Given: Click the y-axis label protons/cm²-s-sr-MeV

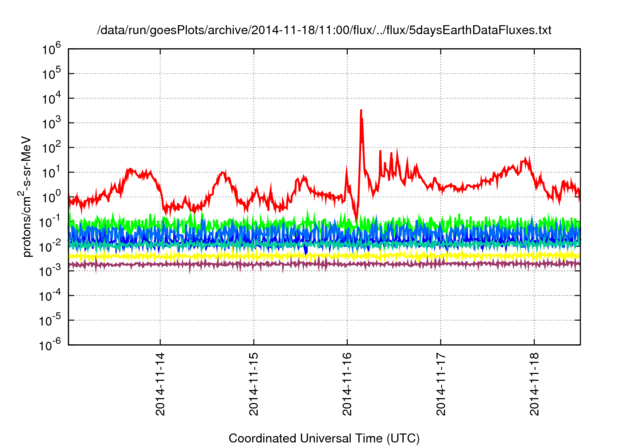Looking at the screenshot, I should coord(25,196).
